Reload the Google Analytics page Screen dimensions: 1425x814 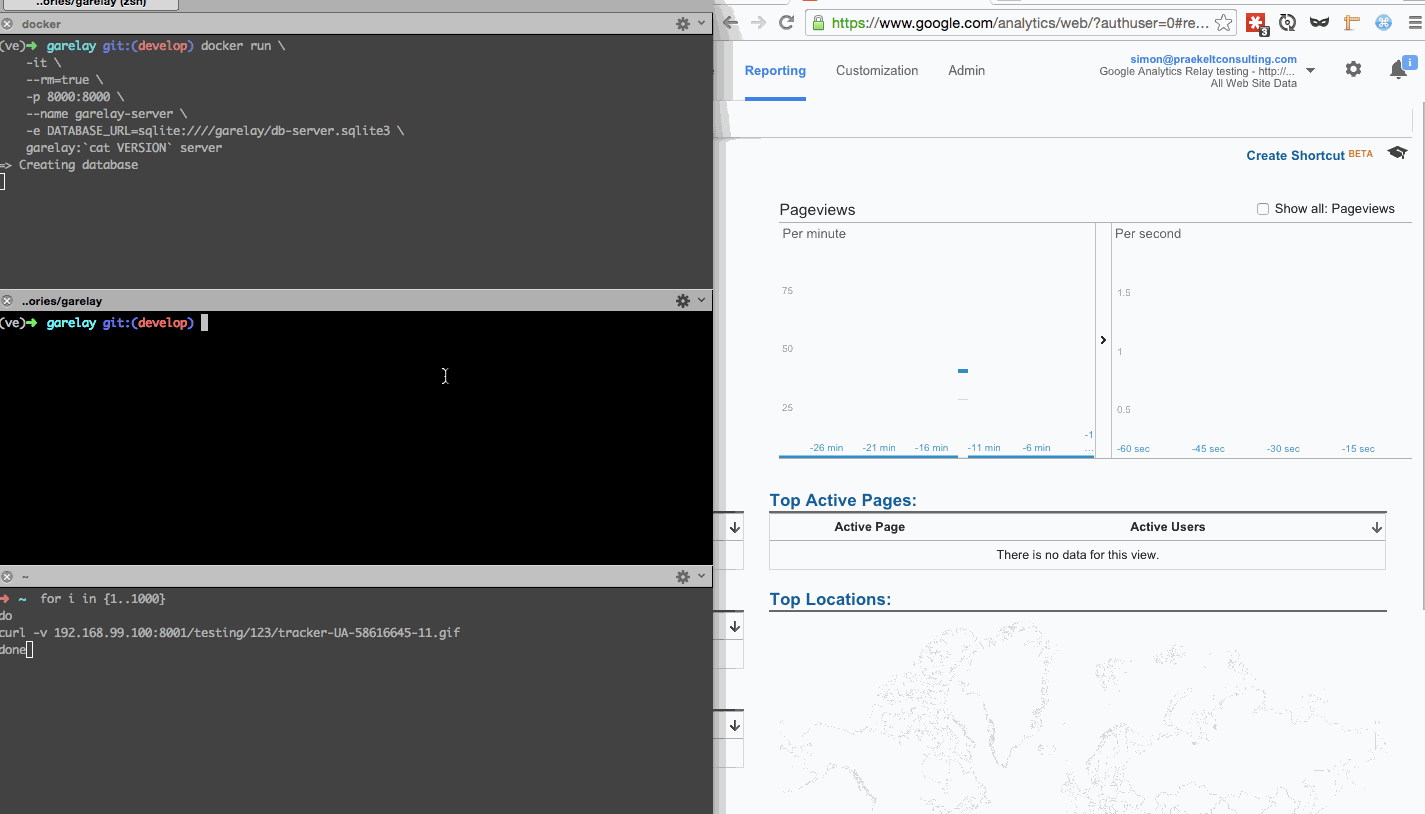point(787,22)
